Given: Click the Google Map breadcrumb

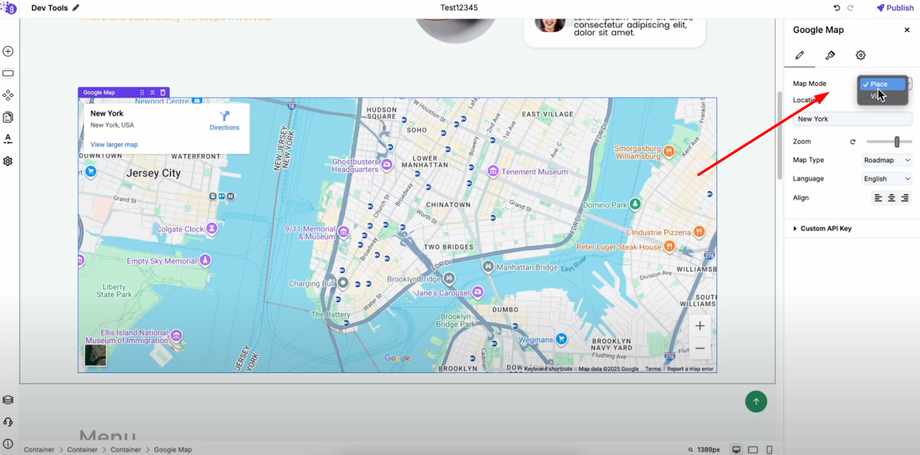Looking at the screenshot, I should click(x=172, y=450).
